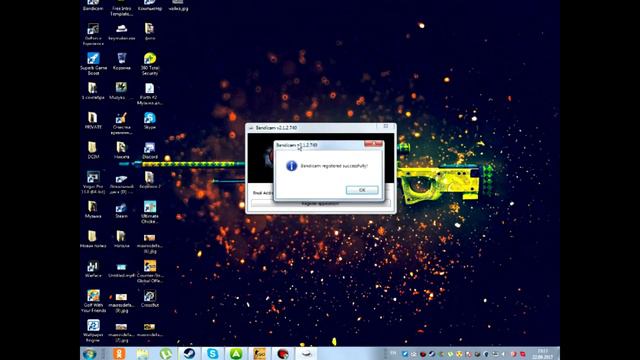Viewport: 640px width, 360px height.
Task: Open Odnoklassniki orange taskbar icon
Action: pyautogui.click(x=119, y=353)
